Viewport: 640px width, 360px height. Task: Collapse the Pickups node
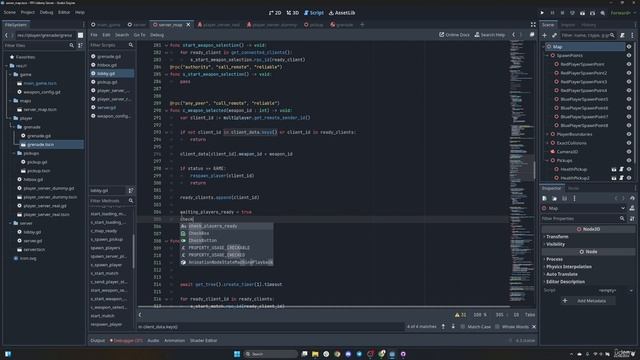click(x=547, y=160)
